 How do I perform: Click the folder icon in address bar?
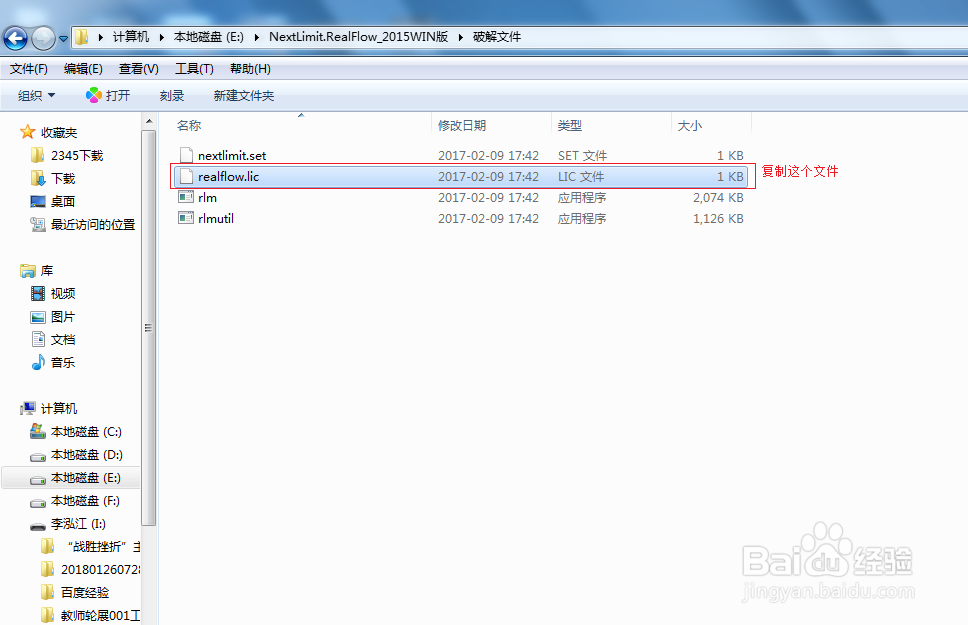pos(81,37)
